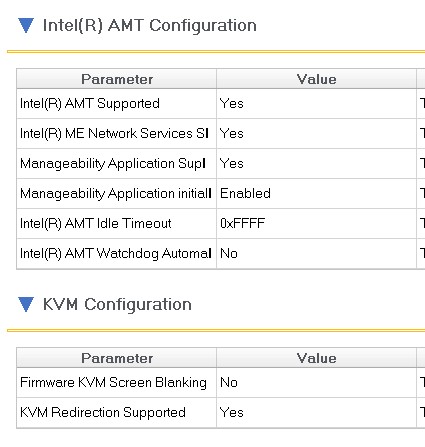
Task: Click the Intel(R) AMT Configuration heading
Action: tap(150, 26)
